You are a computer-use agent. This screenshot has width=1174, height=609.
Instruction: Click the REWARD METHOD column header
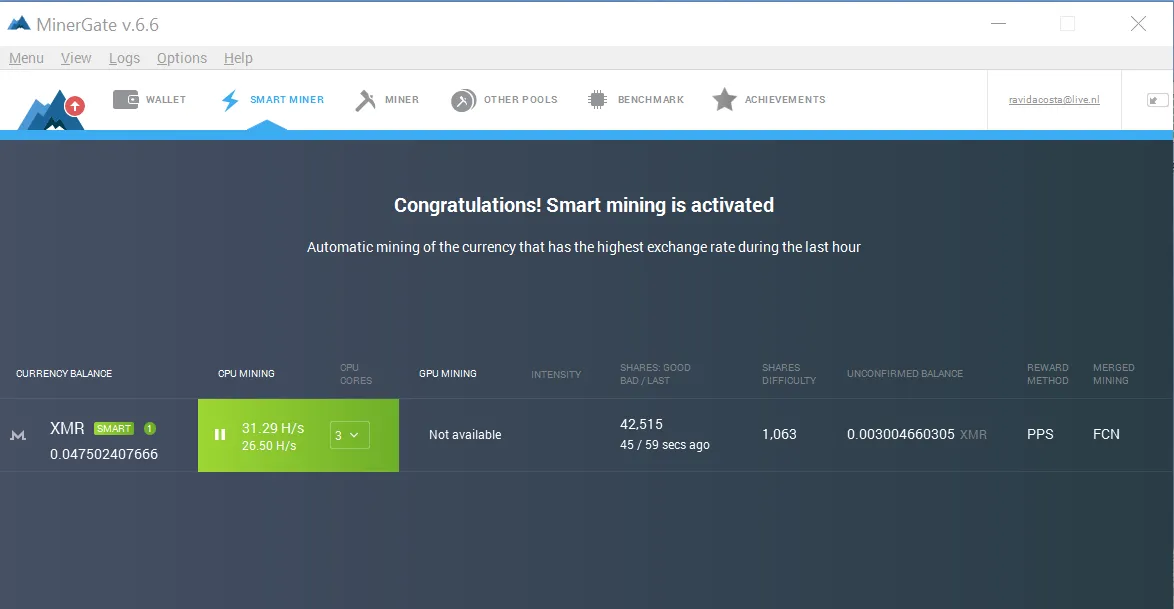pyautogui.click(x=1047, y=374)
